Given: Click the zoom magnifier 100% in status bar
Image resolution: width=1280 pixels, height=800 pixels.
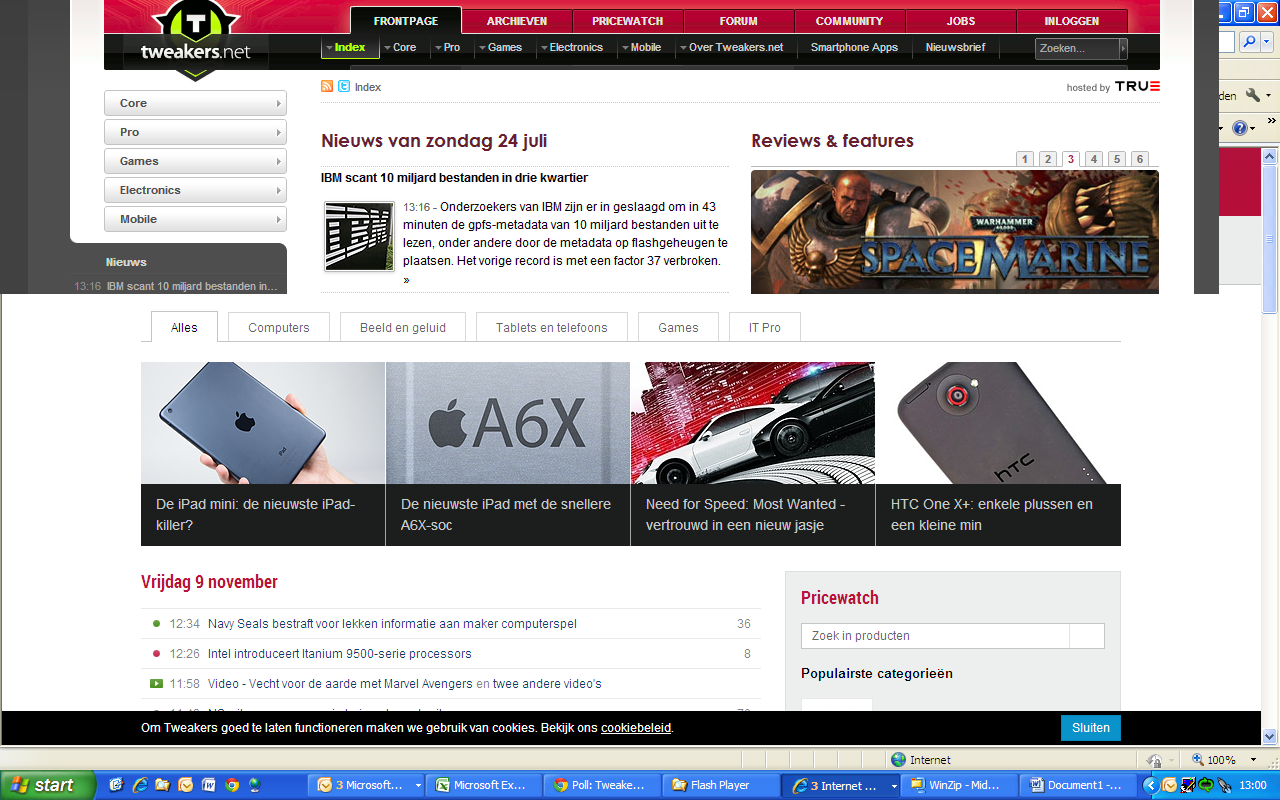Looking at the screenshot, I should pos(1197,760).
